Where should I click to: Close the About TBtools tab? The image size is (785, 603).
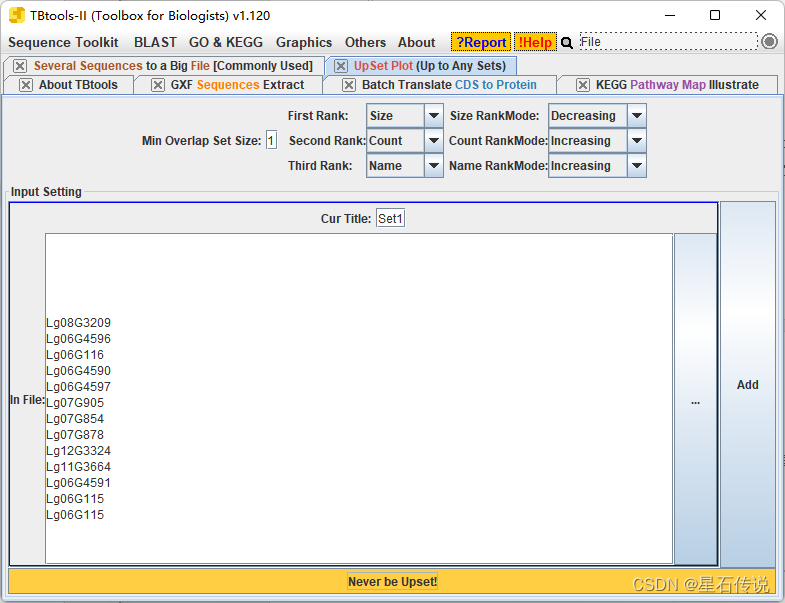point(26,85)
